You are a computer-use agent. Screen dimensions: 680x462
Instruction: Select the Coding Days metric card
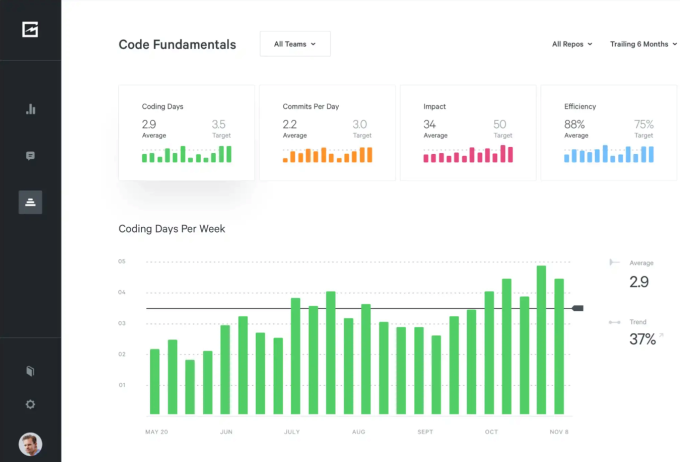click(186, 132)
